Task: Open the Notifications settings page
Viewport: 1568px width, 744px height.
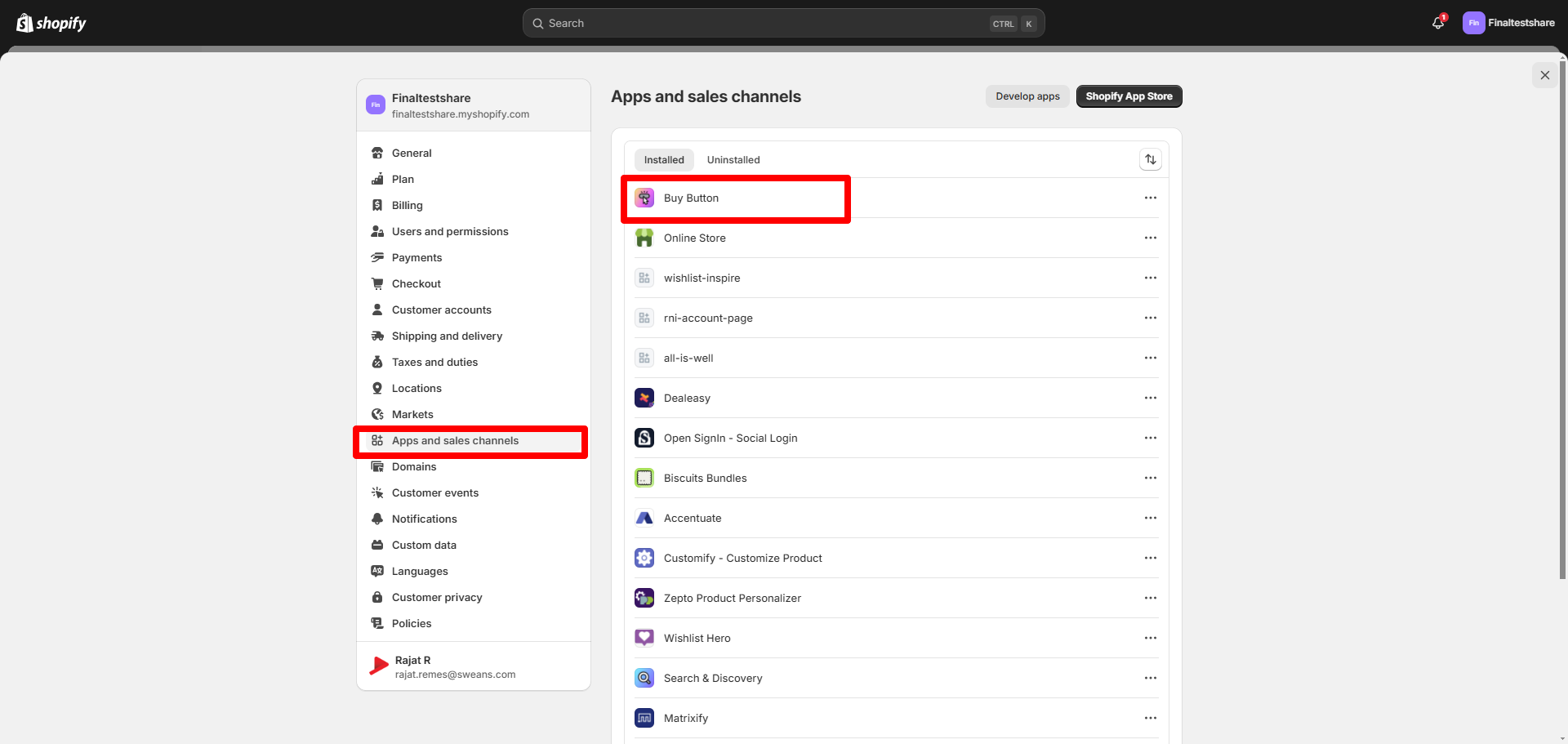Action: tap(474, 519)
